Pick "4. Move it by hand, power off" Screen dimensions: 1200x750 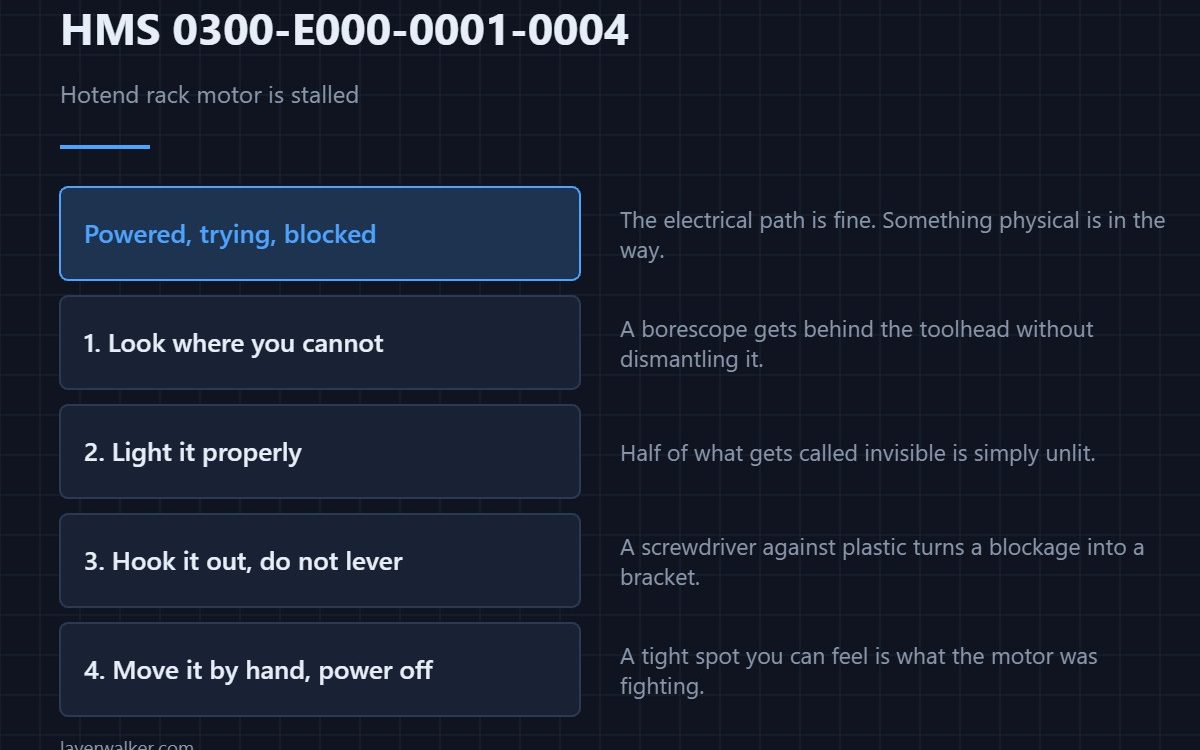[x=320, y=669]
